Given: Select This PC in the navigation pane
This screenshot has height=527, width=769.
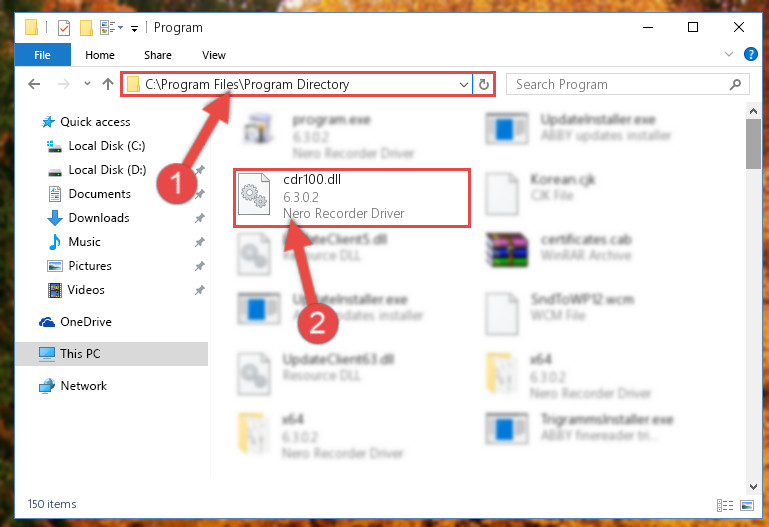Looking at the screenshot, I should pyautogui.click(x=112, y=353).
